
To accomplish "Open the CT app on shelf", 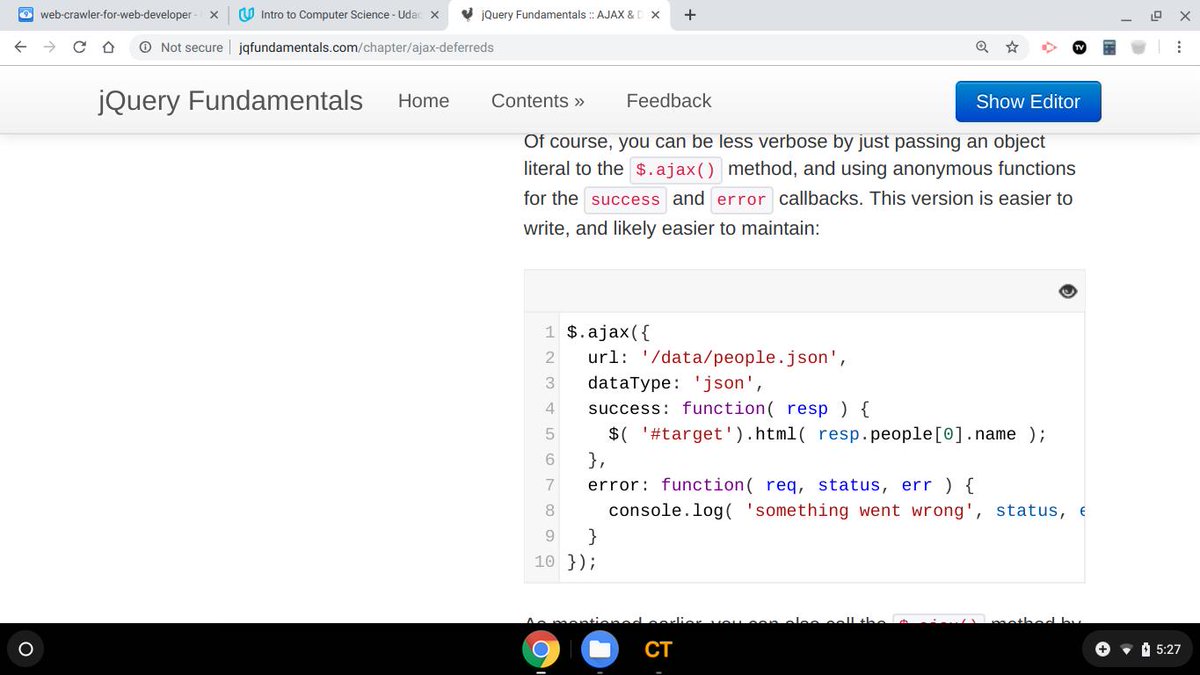I will click(658, 650).
